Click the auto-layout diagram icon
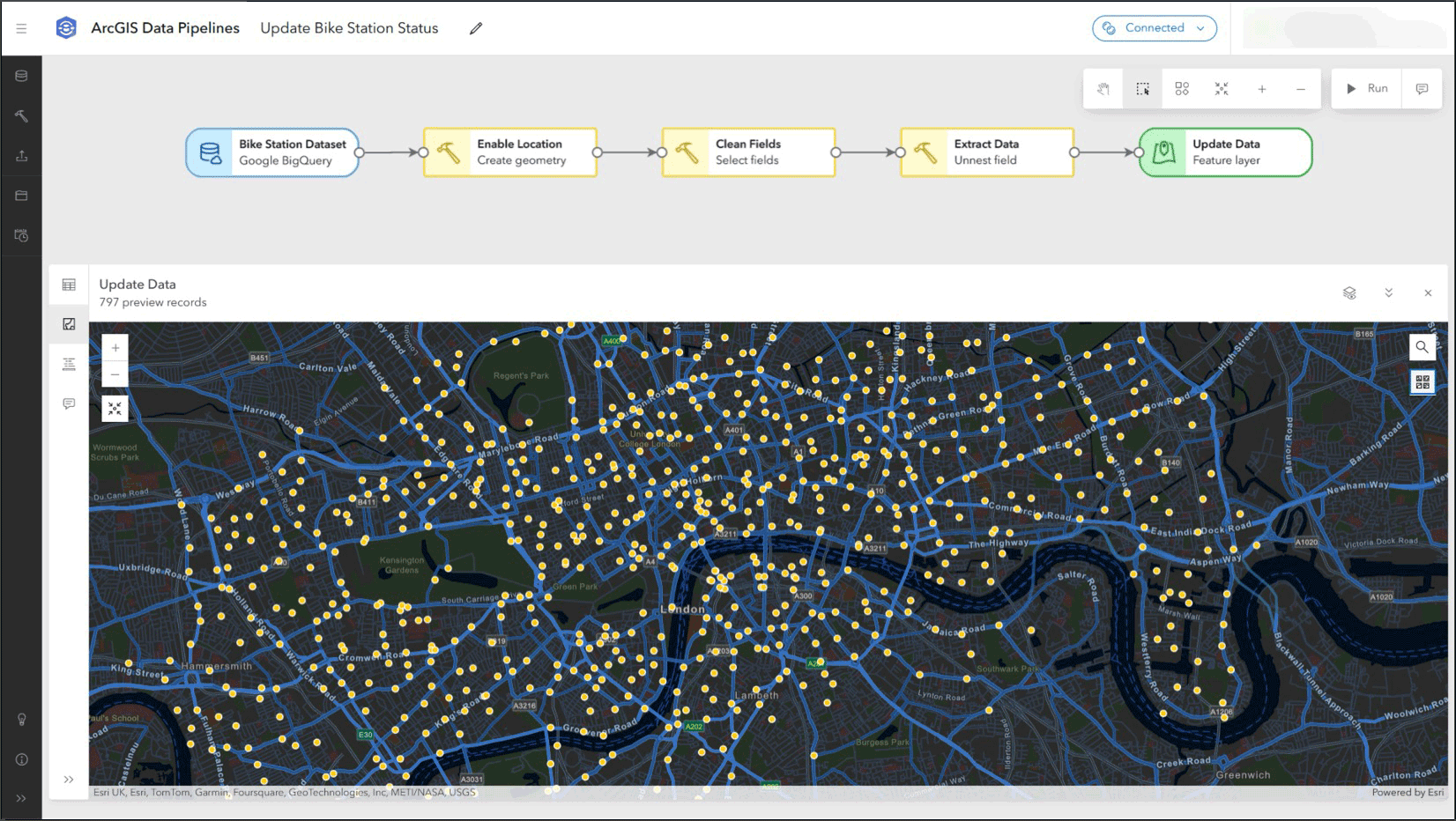 pyautogui.click(x=1182, y=89)
